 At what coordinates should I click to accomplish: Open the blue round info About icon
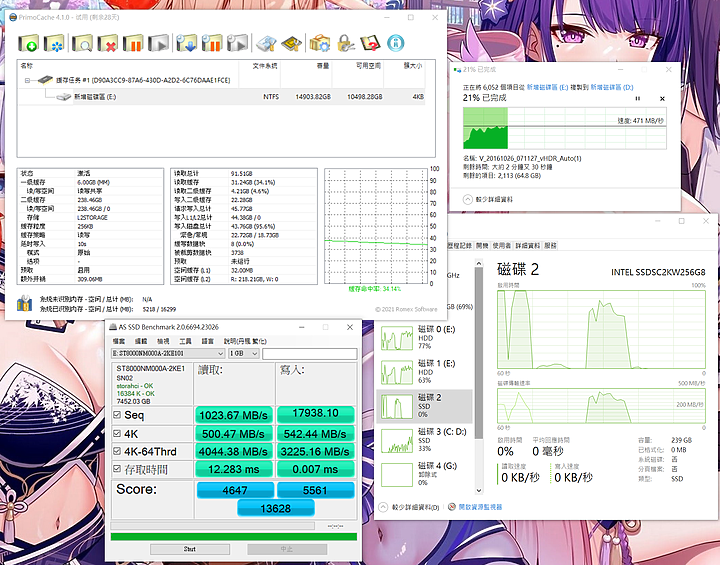395,43
